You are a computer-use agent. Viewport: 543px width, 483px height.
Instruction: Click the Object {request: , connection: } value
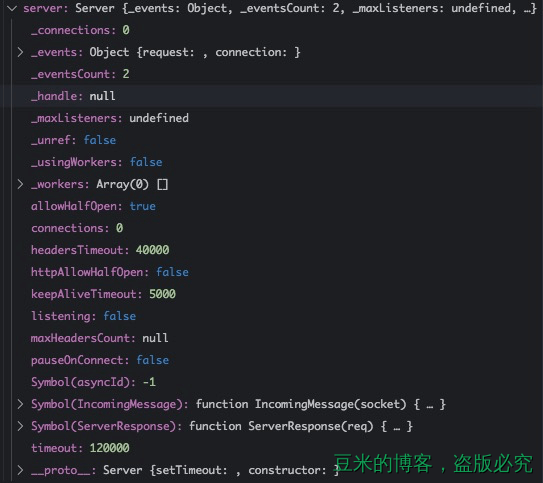(195, 52)
